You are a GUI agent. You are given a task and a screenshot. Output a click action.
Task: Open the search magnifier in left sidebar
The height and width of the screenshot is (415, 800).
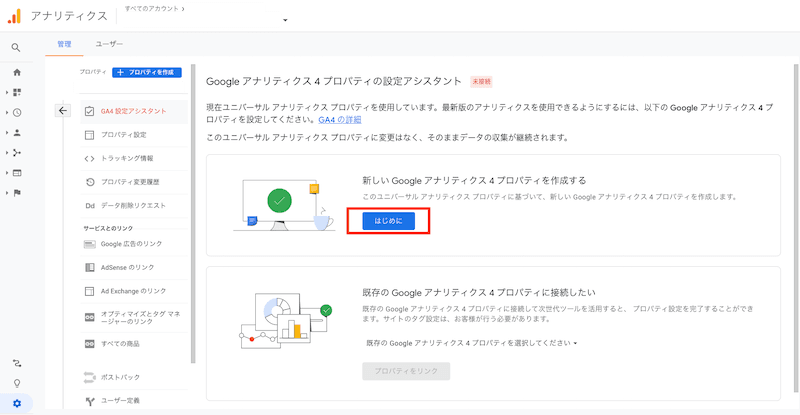16,47
